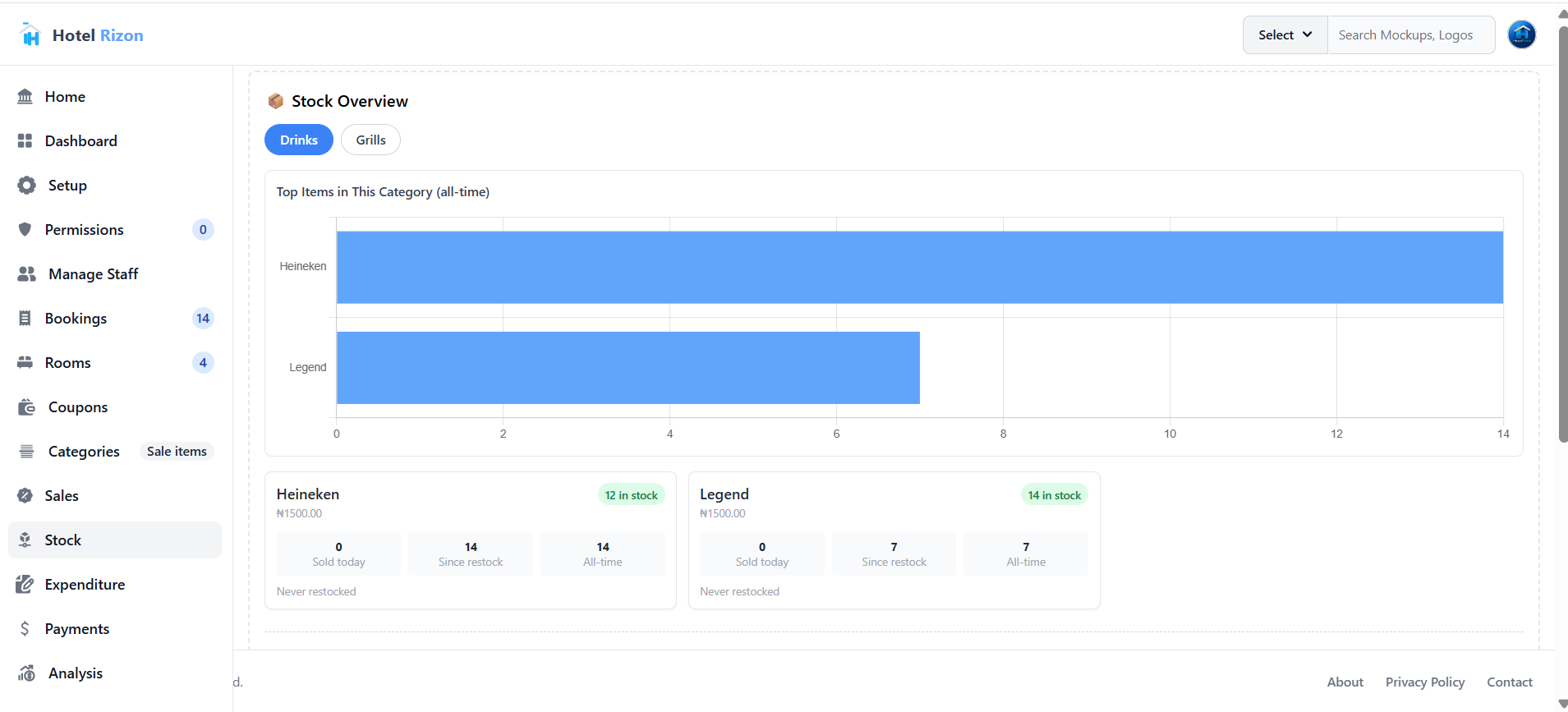Focus the Search Mockups, Logos field
This screenshot has height=712, width=1568.
[x=1411, y=34]
